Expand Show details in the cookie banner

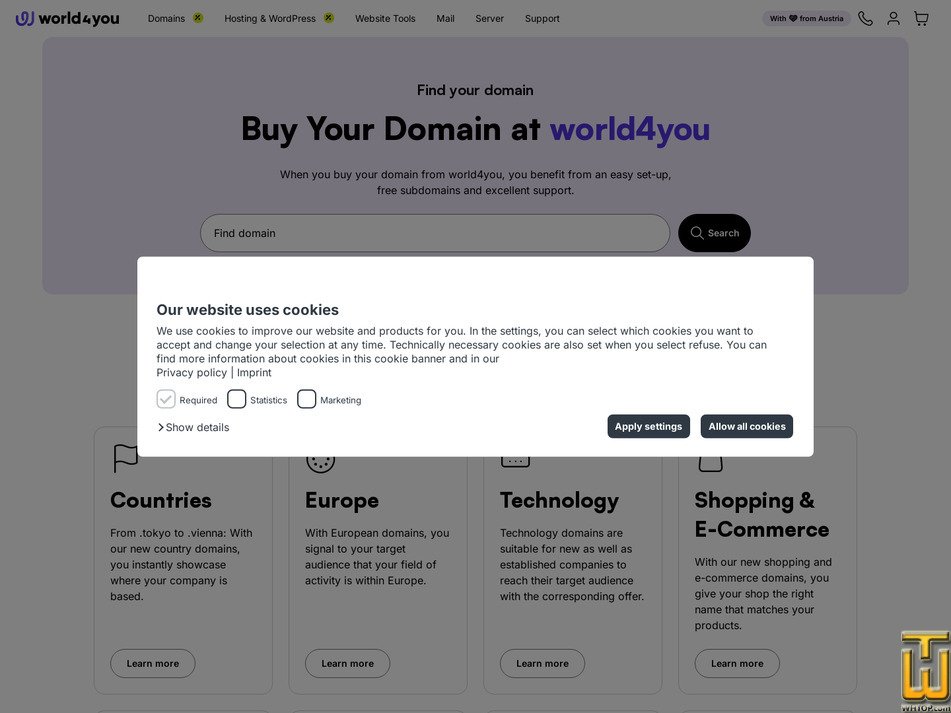[194, 427]
